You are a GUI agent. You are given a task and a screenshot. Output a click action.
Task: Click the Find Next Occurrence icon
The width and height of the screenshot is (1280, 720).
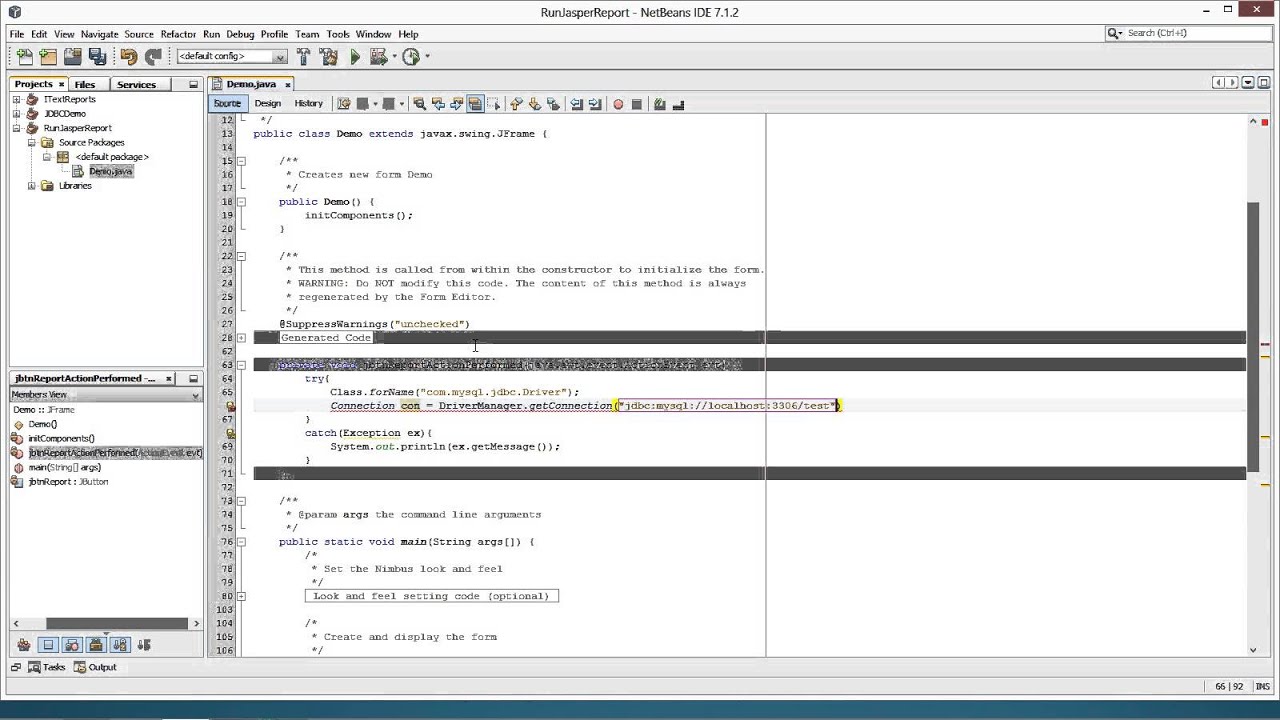457,104
